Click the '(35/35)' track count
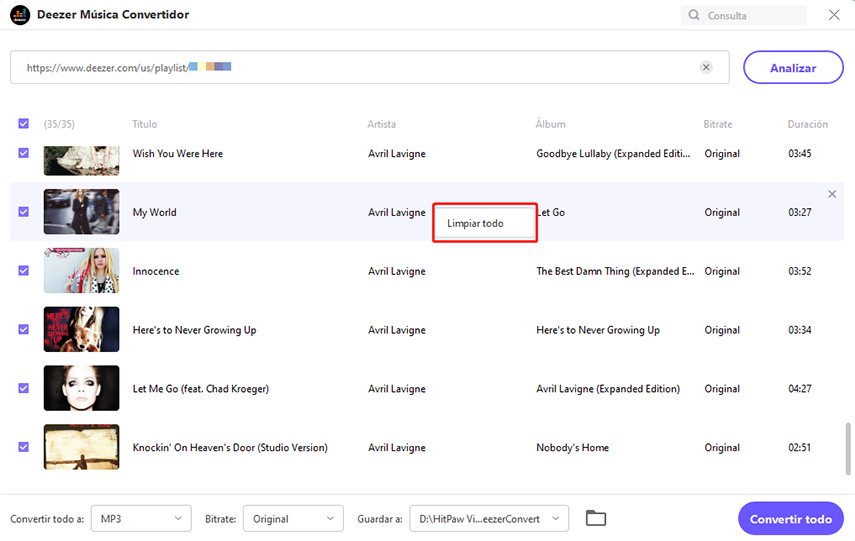Viewport: 855px width, 541px height. coord(59,124)
